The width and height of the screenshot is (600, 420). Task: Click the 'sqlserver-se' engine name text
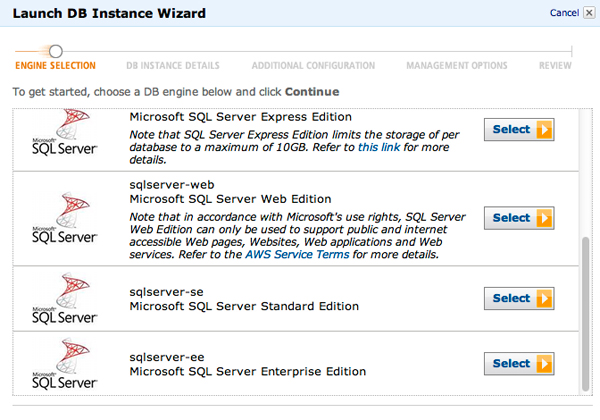166,292
